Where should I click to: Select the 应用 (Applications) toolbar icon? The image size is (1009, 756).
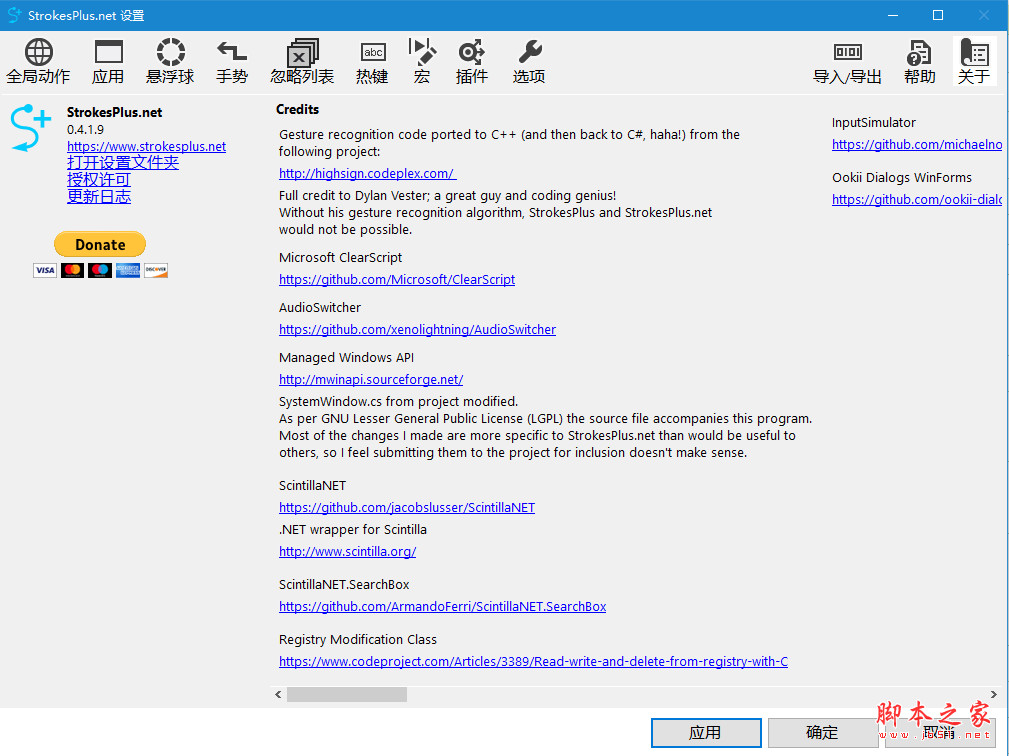(x=107, y=60)
